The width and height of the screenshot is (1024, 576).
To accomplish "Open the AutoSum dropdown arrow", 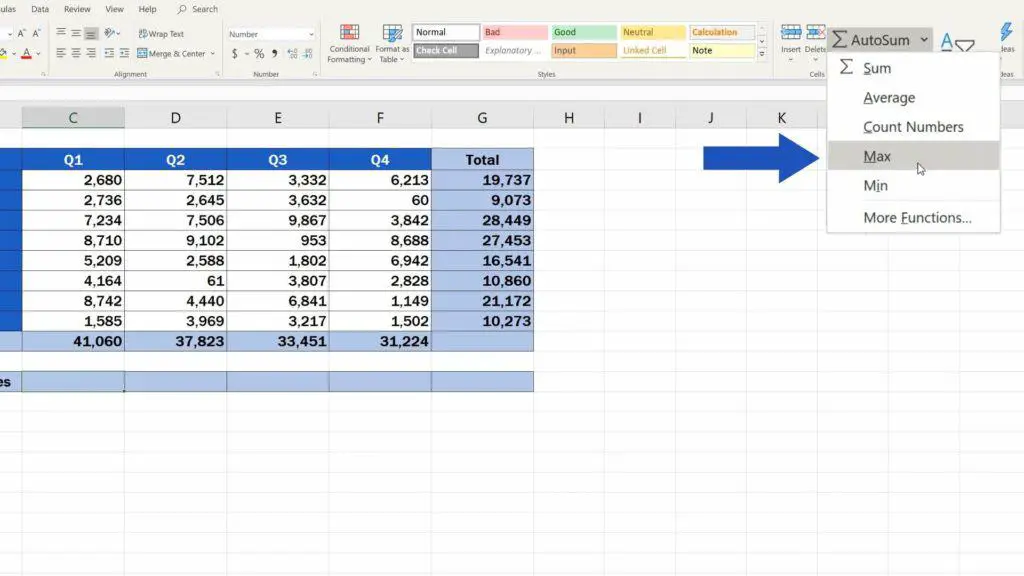I will [923, 40].
